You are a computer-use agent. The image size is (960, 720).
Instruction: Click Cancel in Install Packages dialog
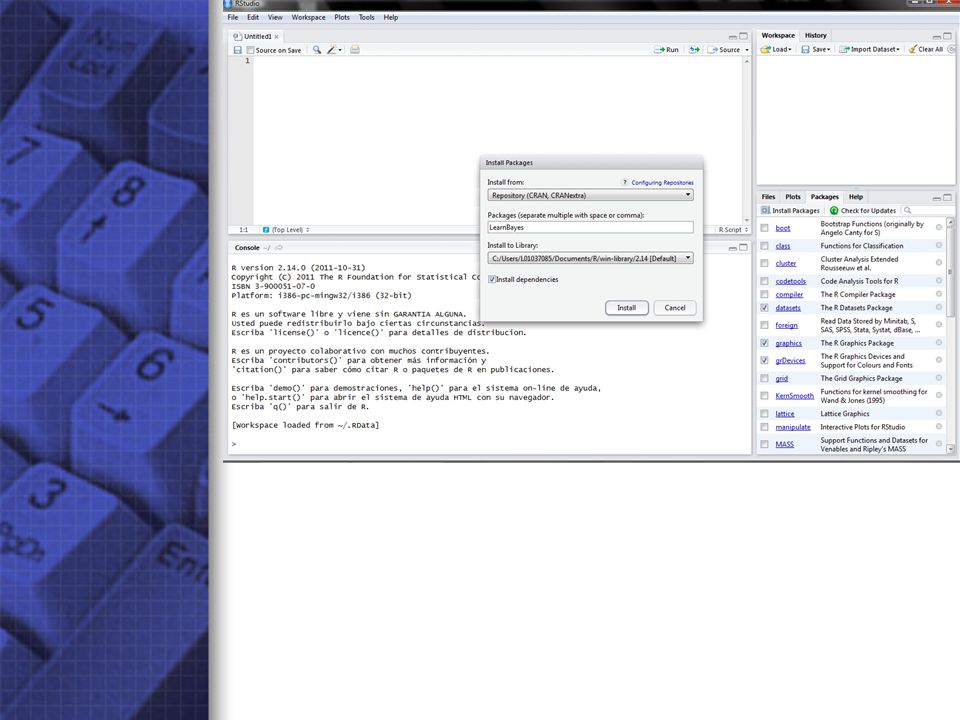675,308
